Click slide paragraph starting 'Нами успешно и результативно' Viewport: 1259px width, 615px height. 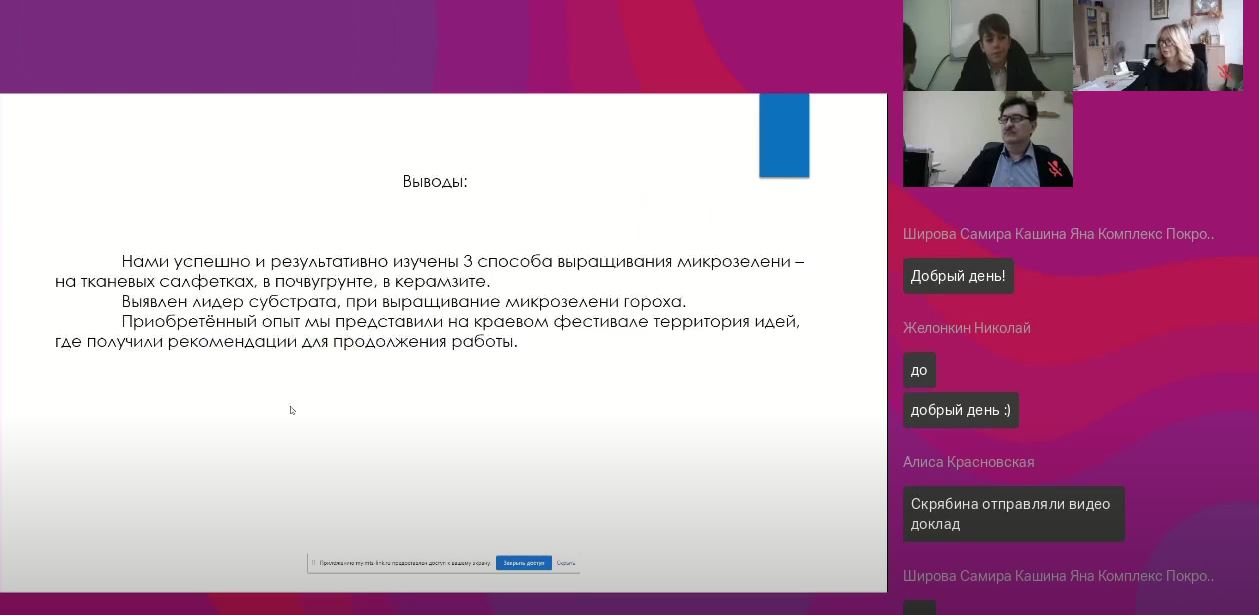(x=430, y=272)
